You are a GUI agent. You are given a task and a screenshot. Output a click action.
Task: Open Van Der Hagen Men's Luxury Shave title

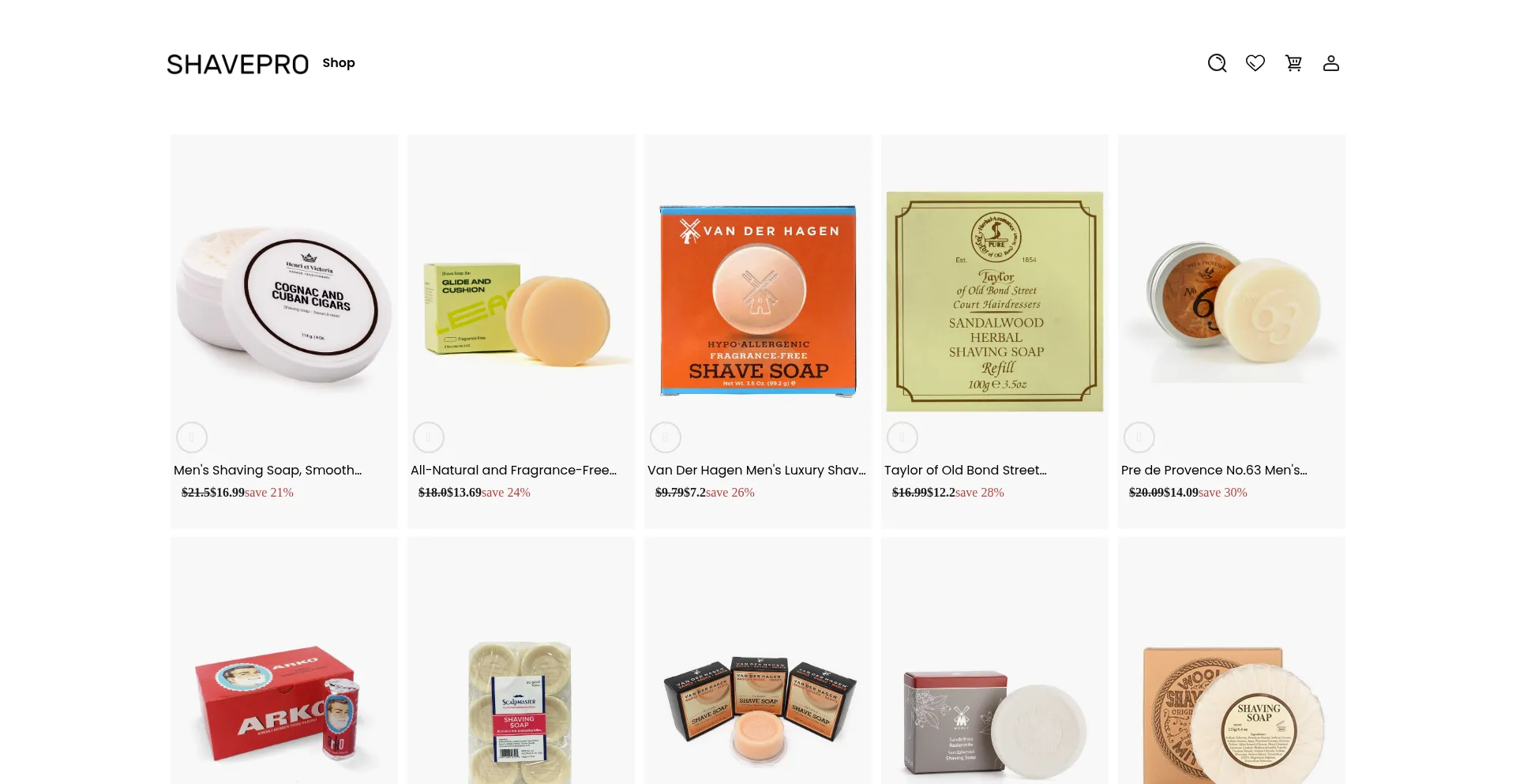click(756, 470)
